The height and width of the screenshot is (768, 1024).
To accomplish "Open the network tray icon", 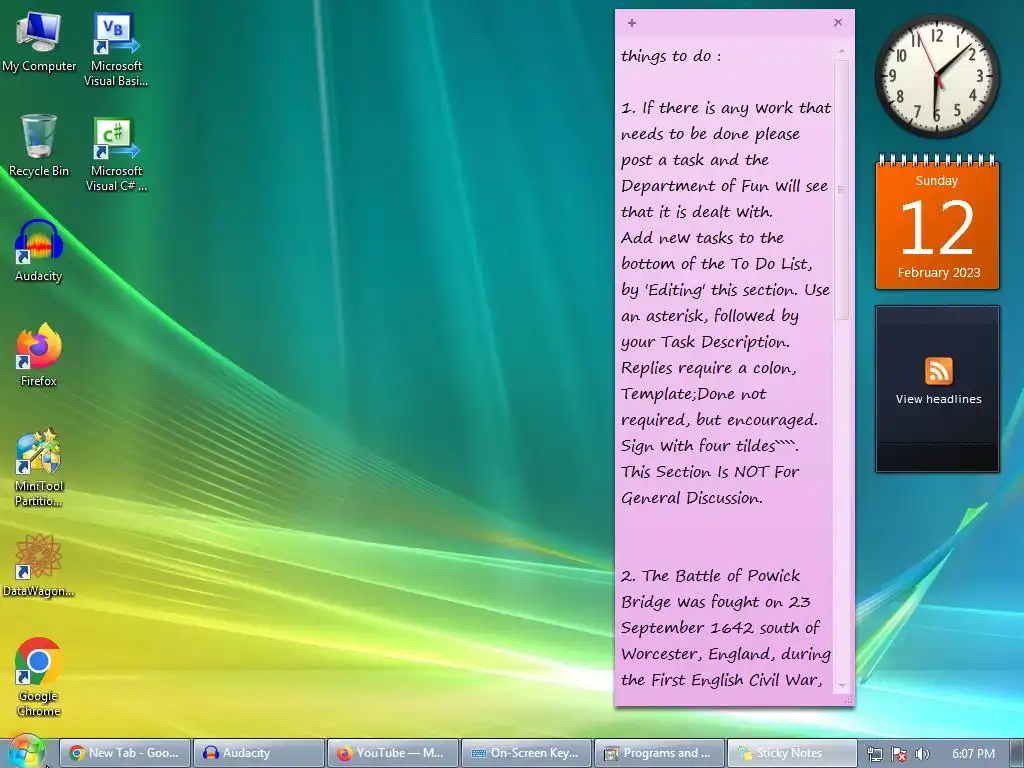I will pyautogui.click(x=874, y=754).
